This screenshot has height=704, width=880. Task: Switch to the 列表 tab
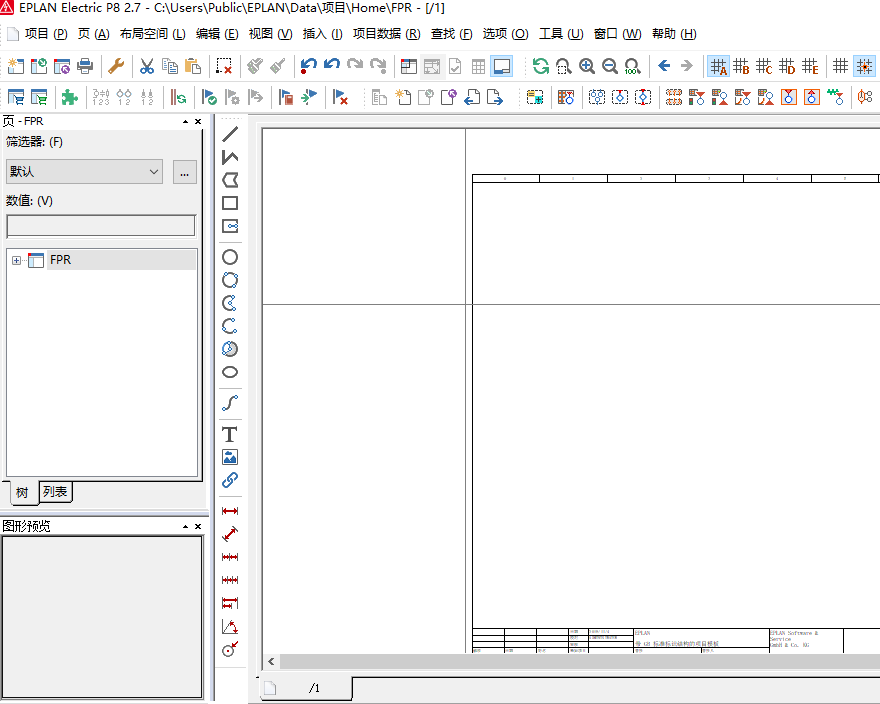[56, 492]
